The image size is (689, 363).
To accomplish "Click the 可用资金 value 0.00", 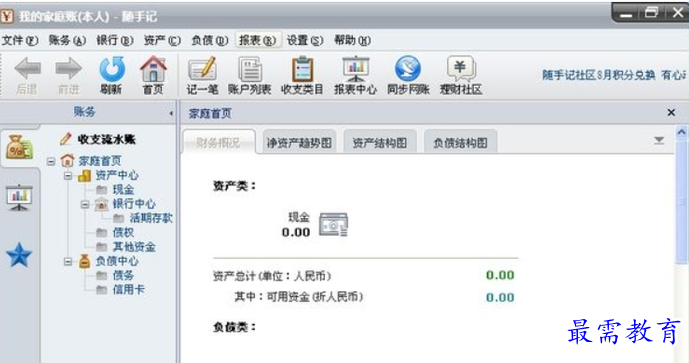I will click(x=500, y=298).
